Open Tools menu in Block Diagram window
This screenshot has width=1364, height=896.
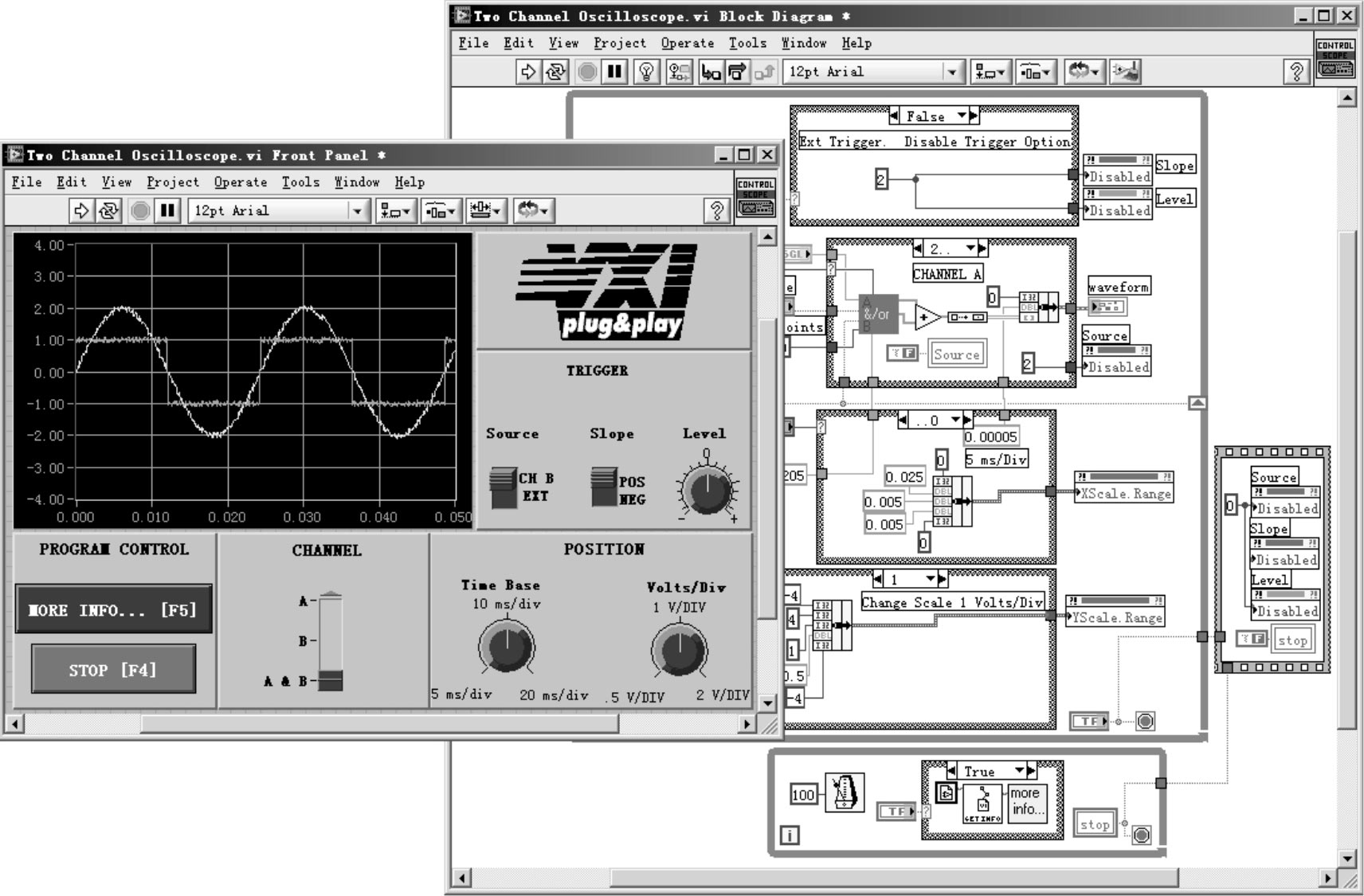point(747,43)
